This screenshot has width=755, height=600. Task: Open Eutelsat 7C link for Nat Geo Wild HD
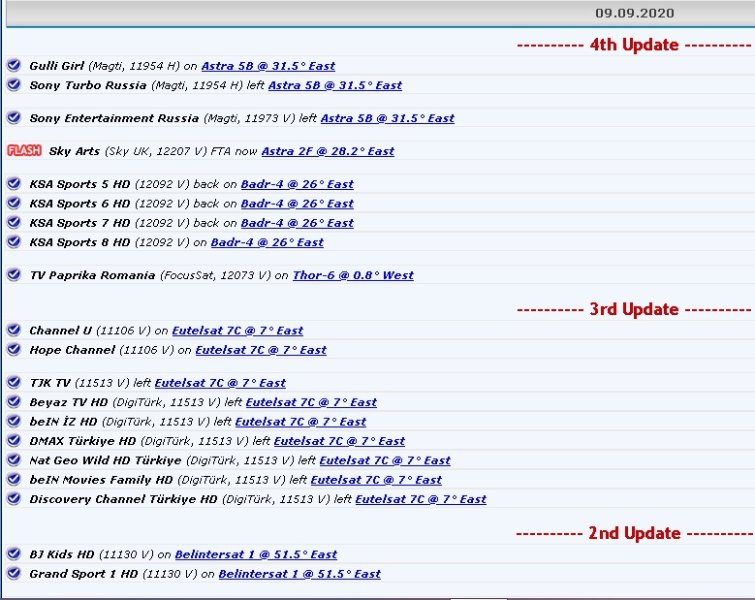[x=385, y=460]
